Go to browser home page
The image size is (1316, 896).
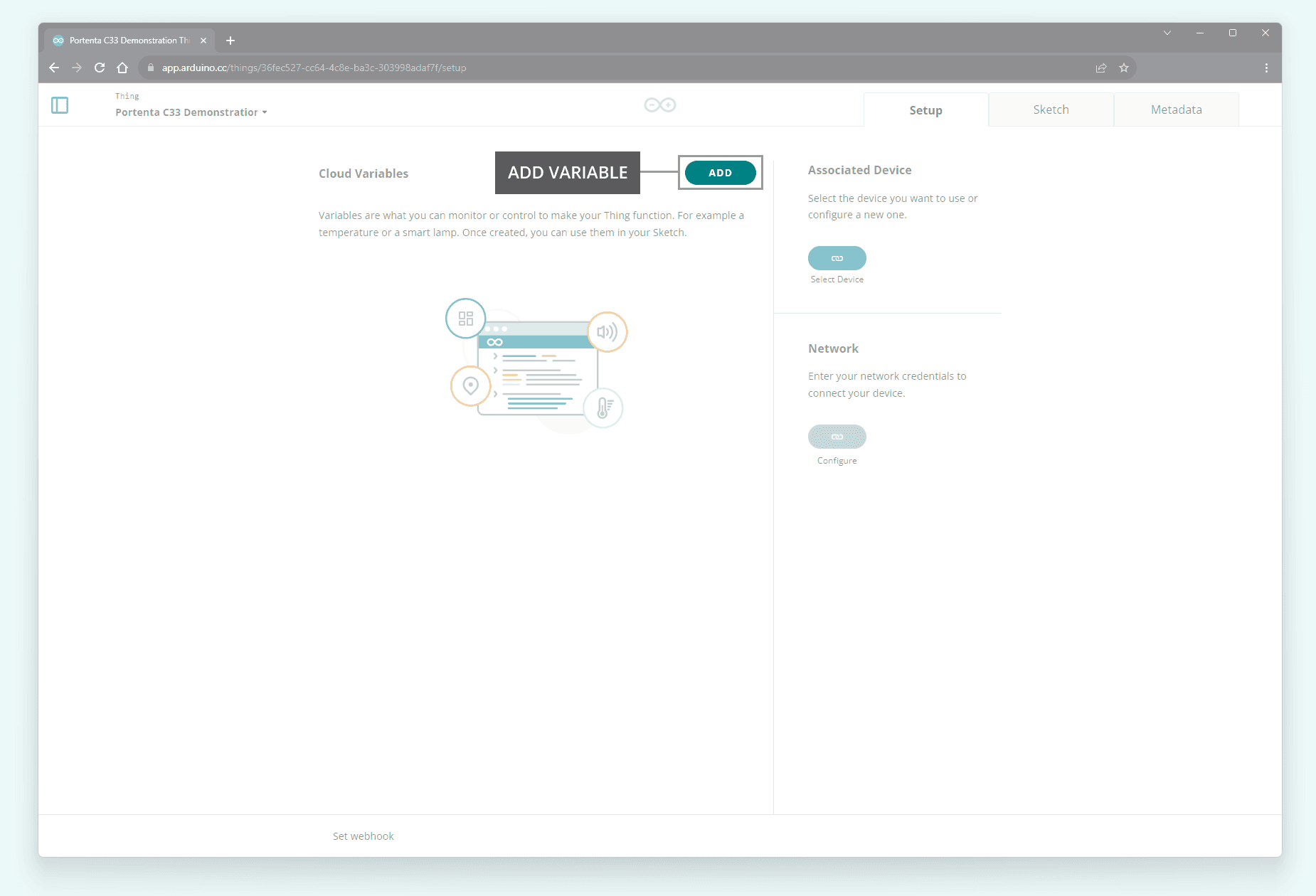pyautogui.click(x=122, y=68)
